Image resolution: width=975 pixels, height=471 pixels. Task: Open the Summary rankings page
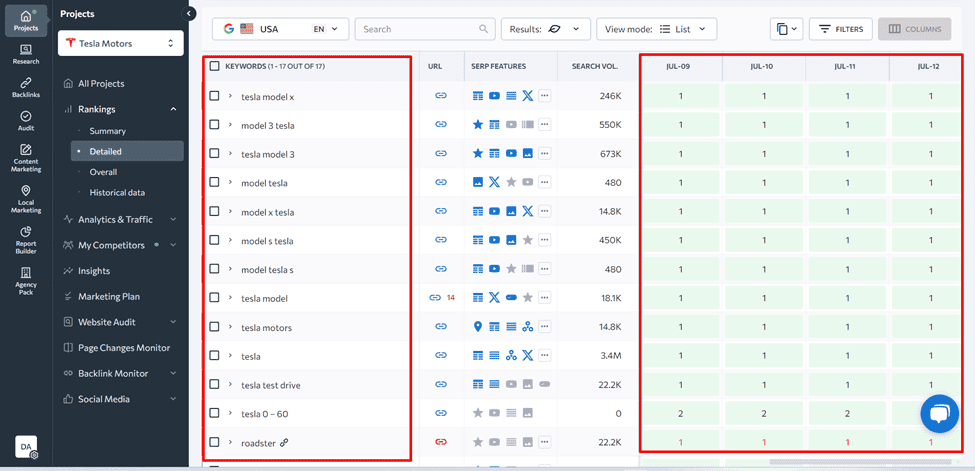pos(108,131)
